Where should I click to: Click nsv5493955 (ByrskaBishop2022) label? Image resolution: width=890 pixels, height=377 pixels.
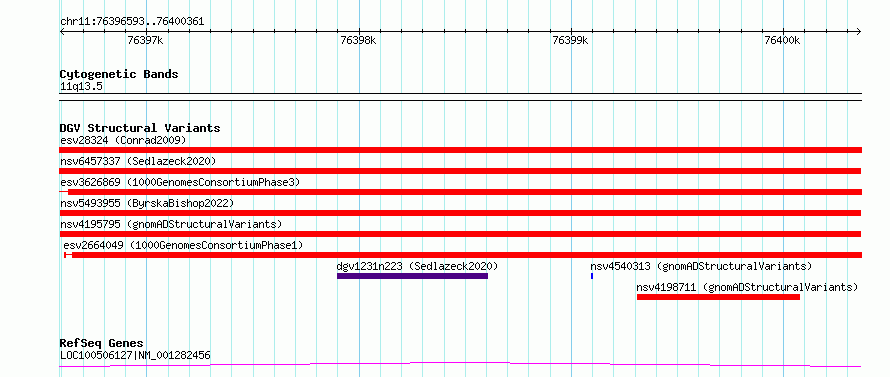[147, 203]
